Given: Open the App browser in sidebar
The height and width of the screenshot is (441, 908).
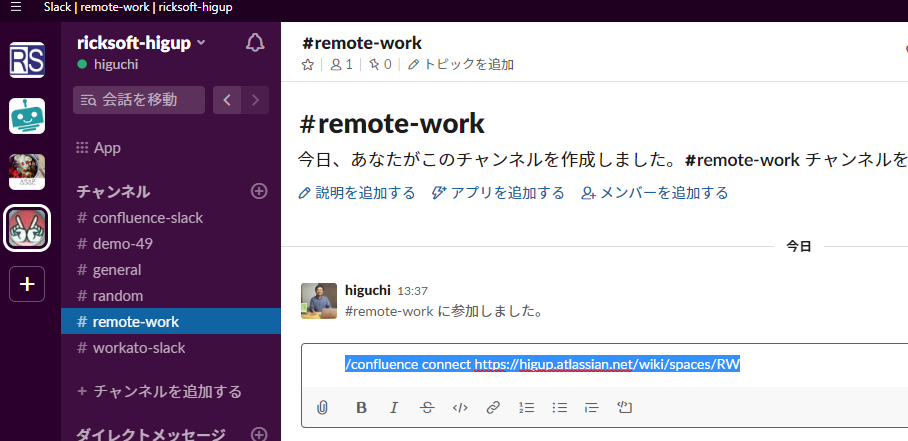Looking at the screenshot, I should (98, 148).
